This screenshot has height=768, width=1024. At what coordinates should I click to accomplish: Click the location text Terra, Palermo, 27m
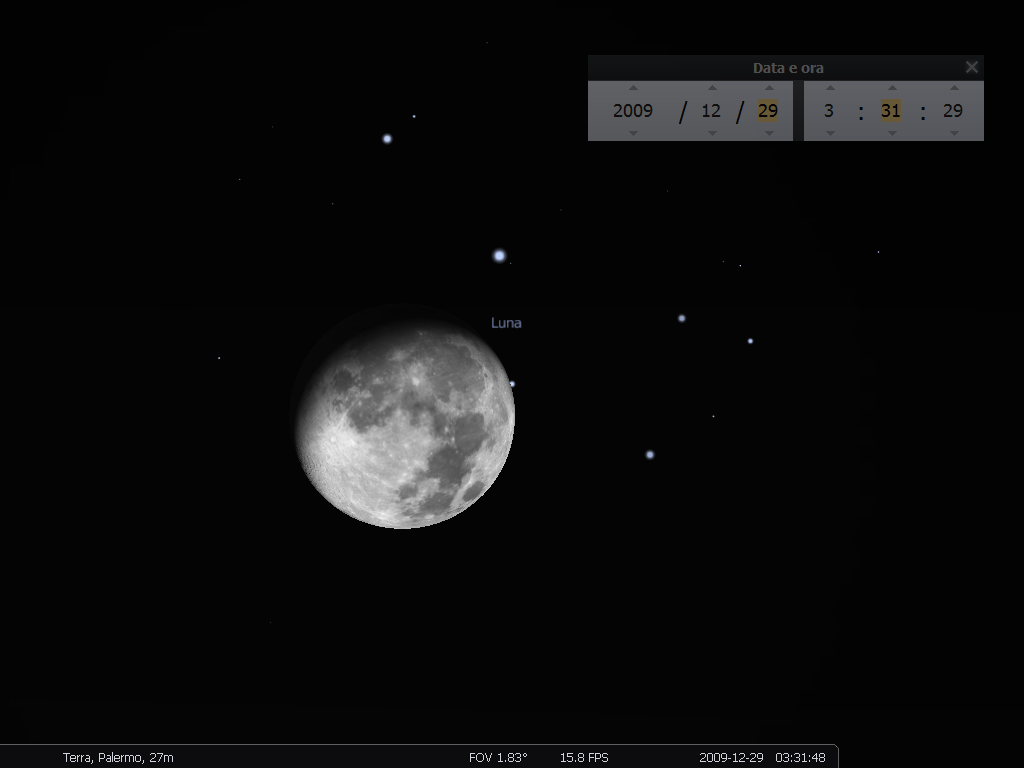tap(118, 758)
